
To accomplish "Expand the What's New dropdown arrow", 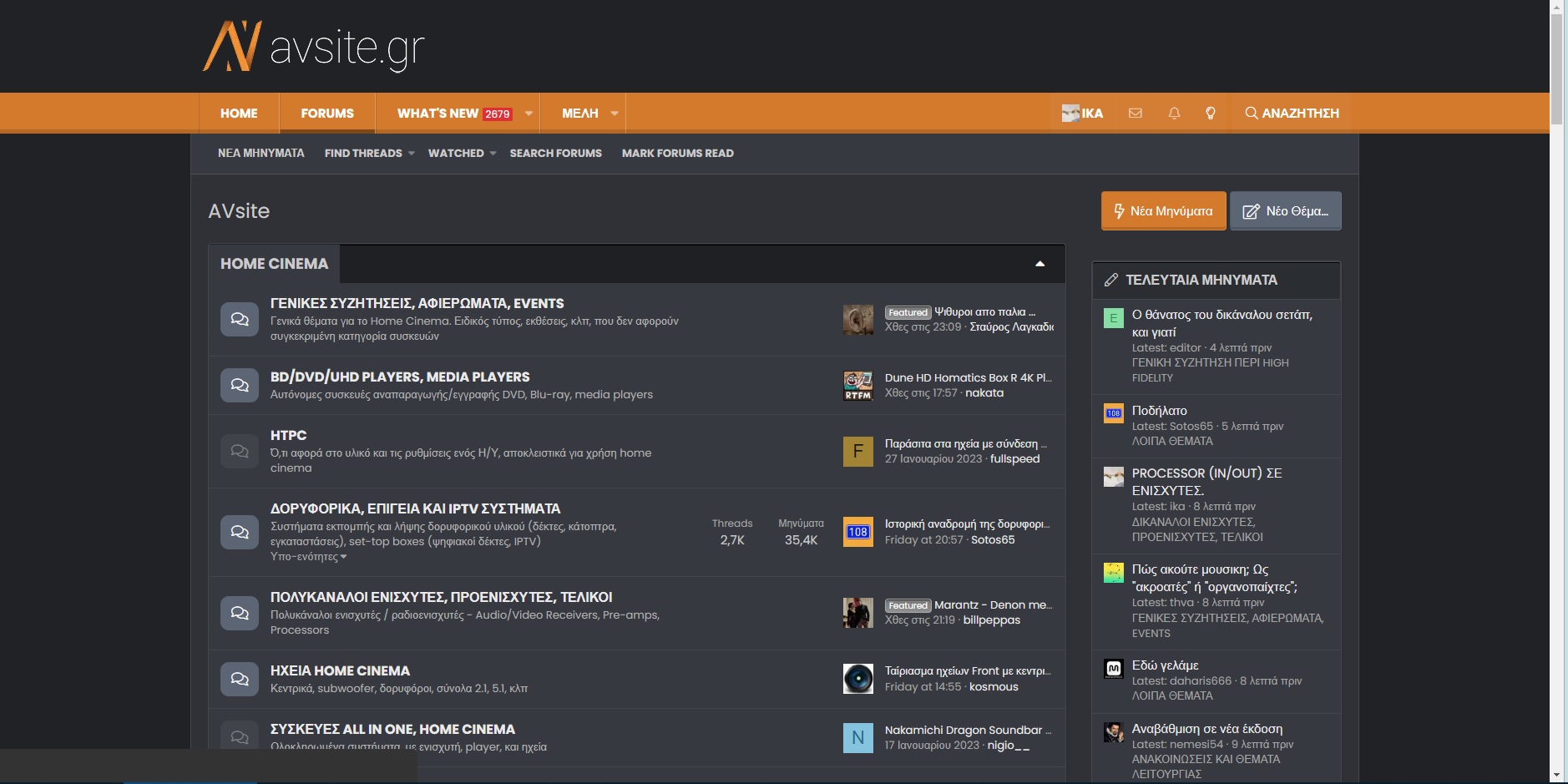I will (529, 114).
